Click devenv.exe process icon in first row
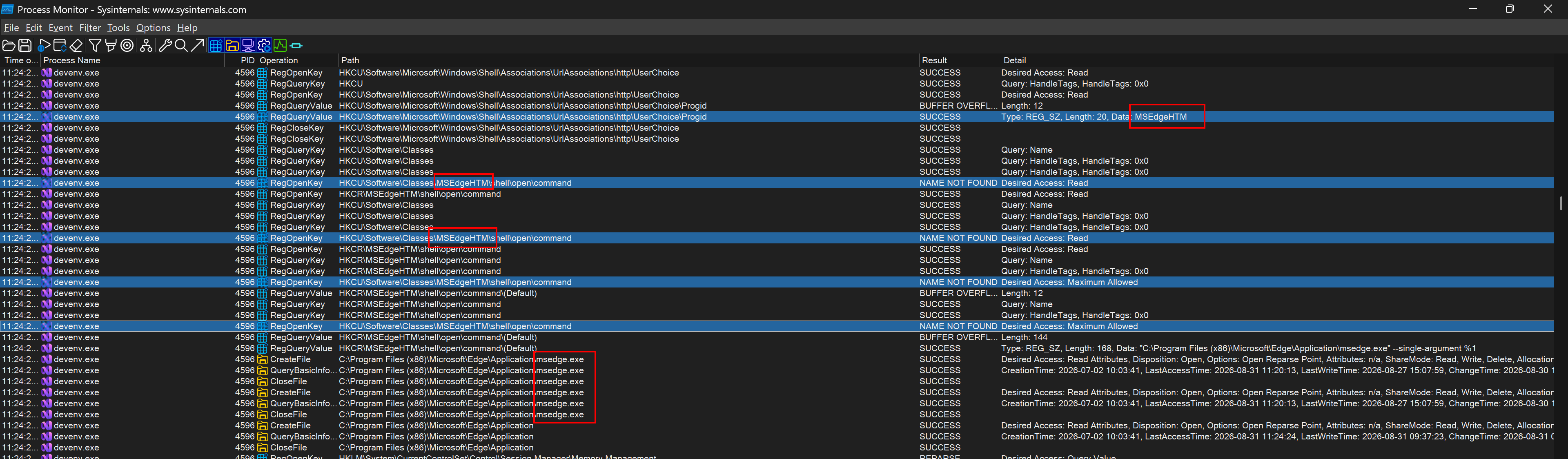 46,72
